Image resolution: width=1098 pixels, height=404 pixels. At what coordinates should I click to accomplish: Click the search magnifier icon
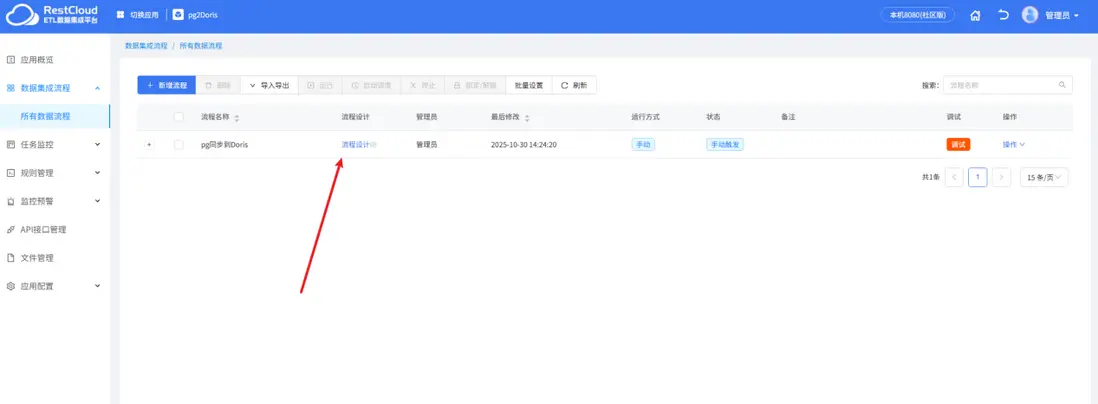click(x=1062, y=85)
